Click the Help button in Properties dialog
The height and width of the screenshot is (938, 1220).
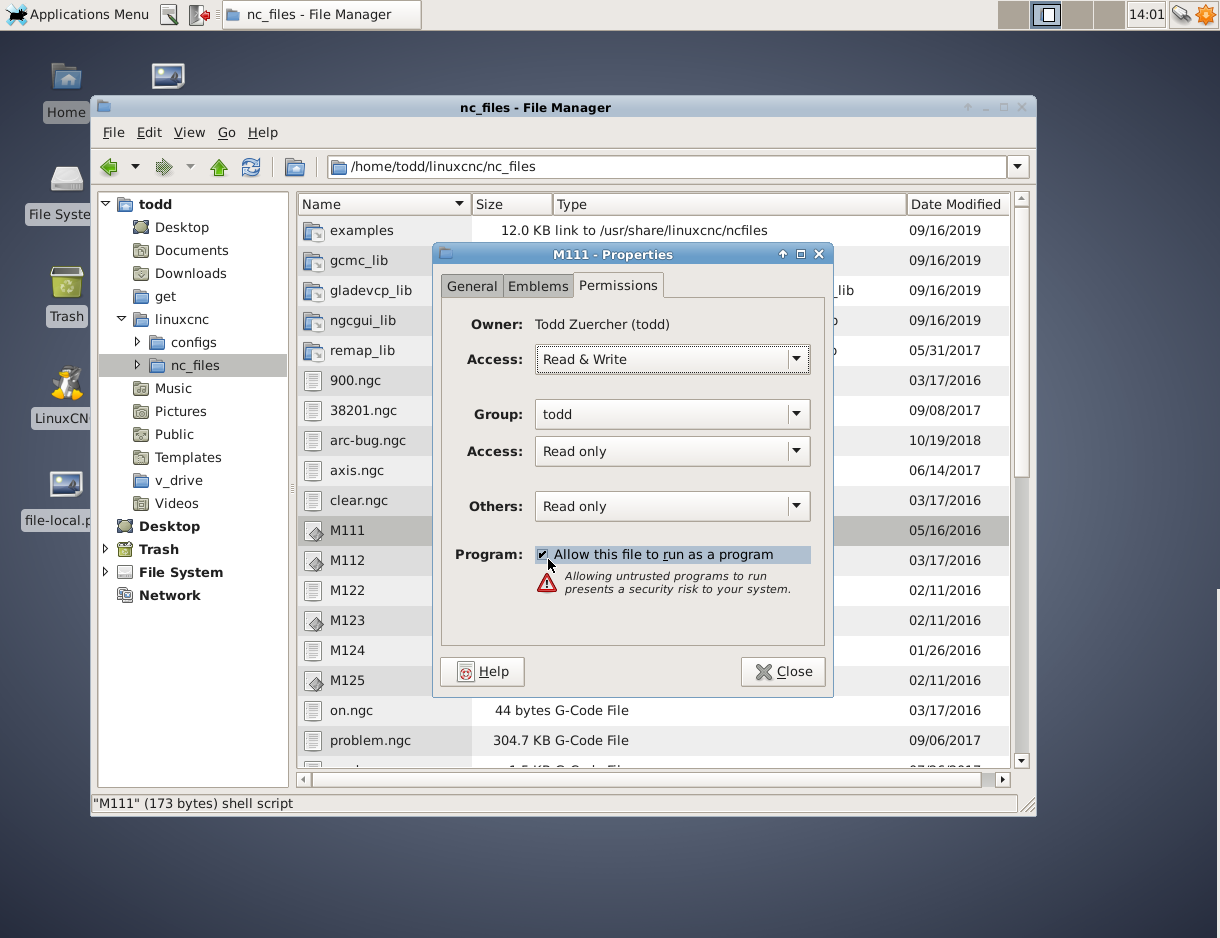pos(482,672)
